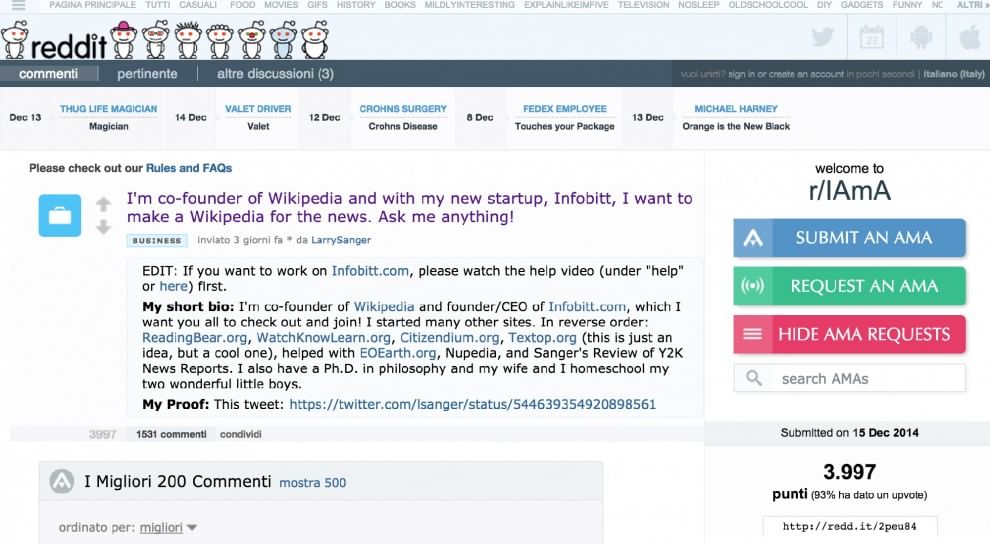Go to OLDSCHOOLCOOL subreddit link
The width and height of the screenshot is (990, 545).
point(768,5)
